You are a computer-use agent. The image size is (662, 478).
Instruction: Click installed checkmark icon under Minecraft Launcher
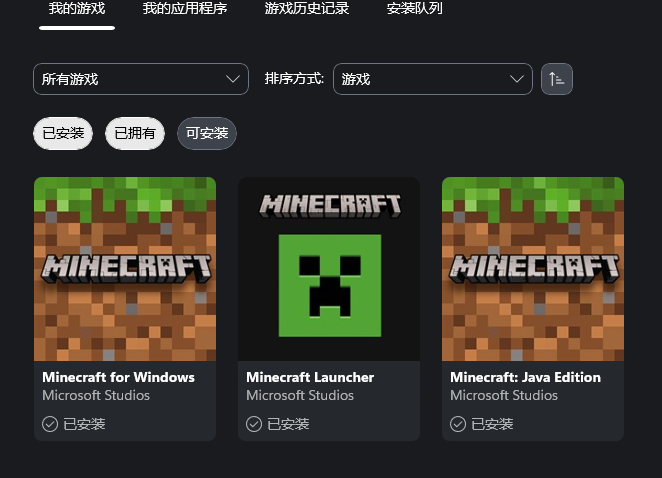pyautogui.click(x=254, y=424)
